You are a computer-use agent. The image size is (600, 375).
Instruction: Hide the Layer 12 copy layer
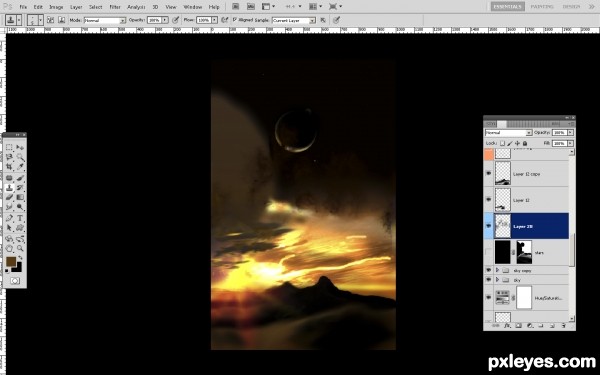(488, 174)
